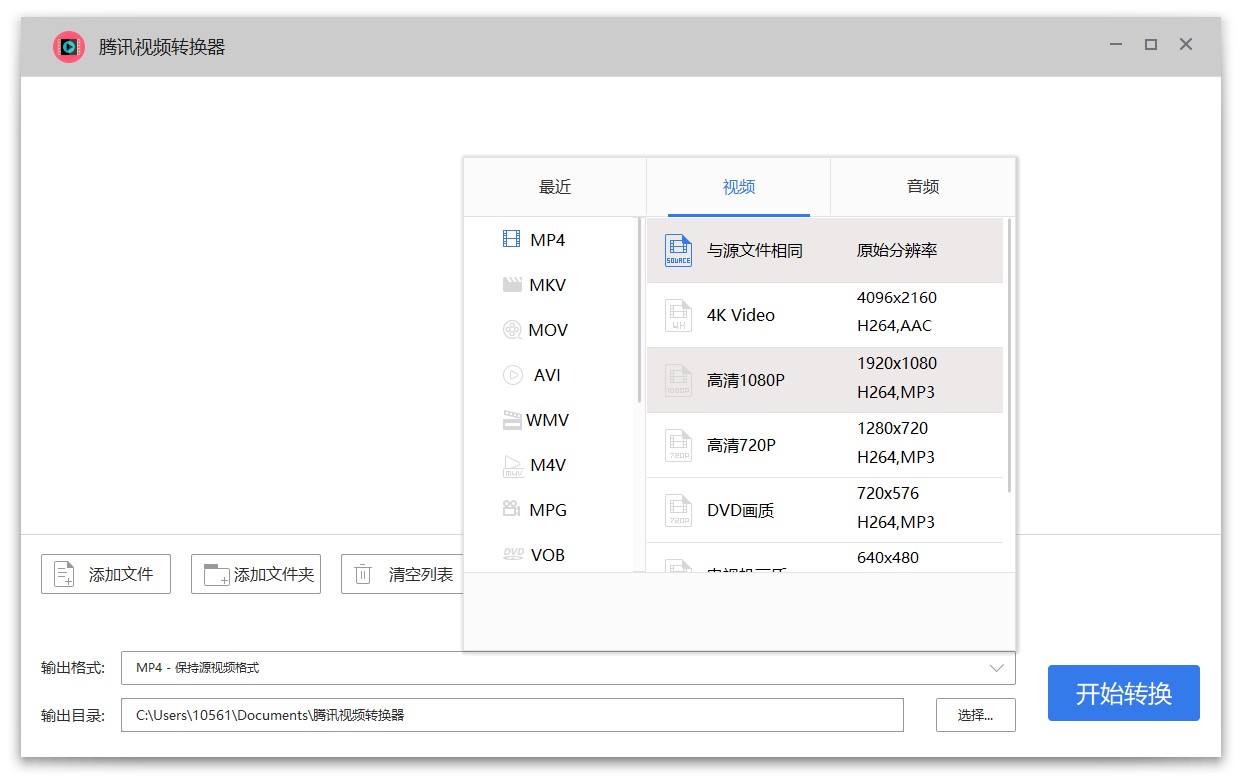
Task: Select the MOV output format
Action: tap(537, 330)
